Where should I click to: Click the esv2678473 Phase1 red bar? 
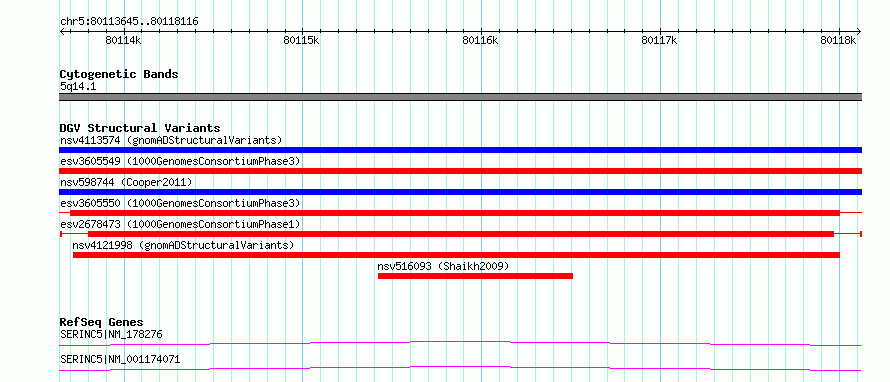click(x=461, y=234)
